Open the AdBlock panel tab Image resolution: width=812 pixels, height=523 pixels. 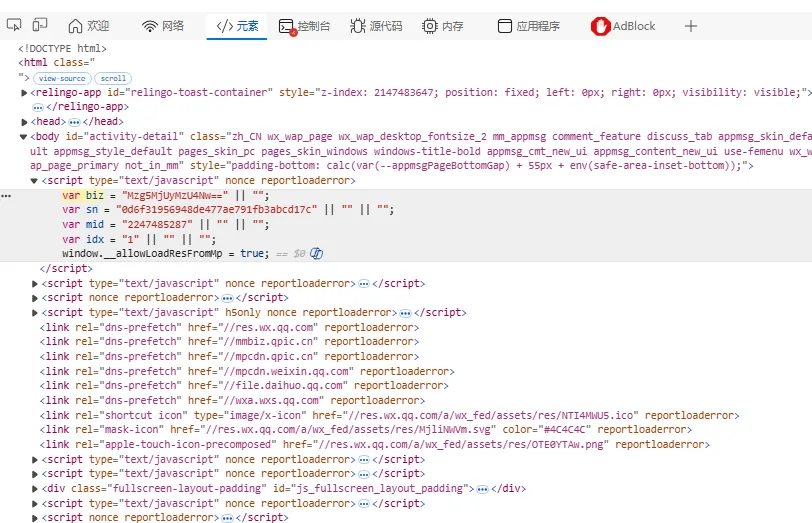coord(623,26)
